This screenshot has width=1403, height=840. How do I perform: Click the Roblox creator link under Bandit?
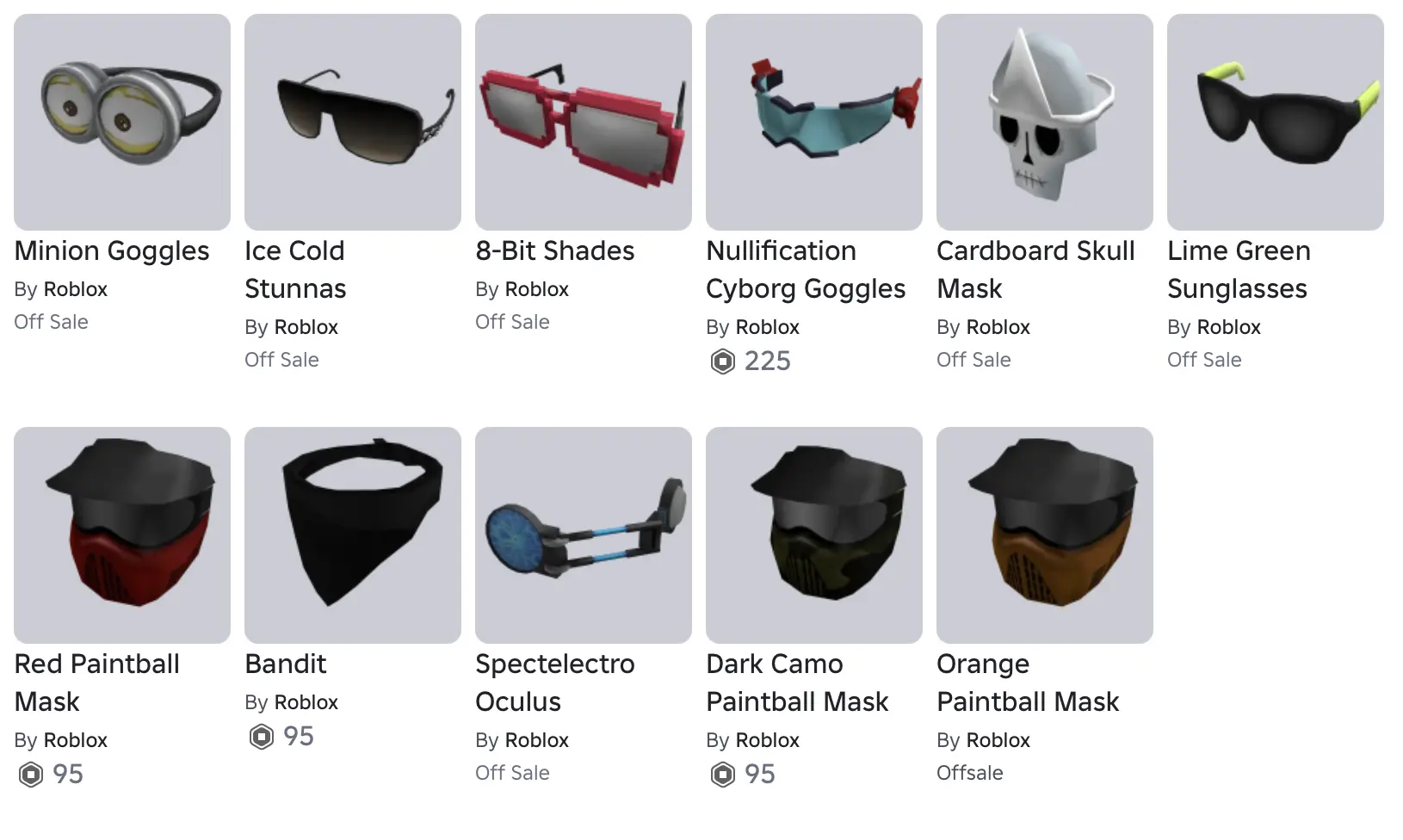[x=306, y=702]
